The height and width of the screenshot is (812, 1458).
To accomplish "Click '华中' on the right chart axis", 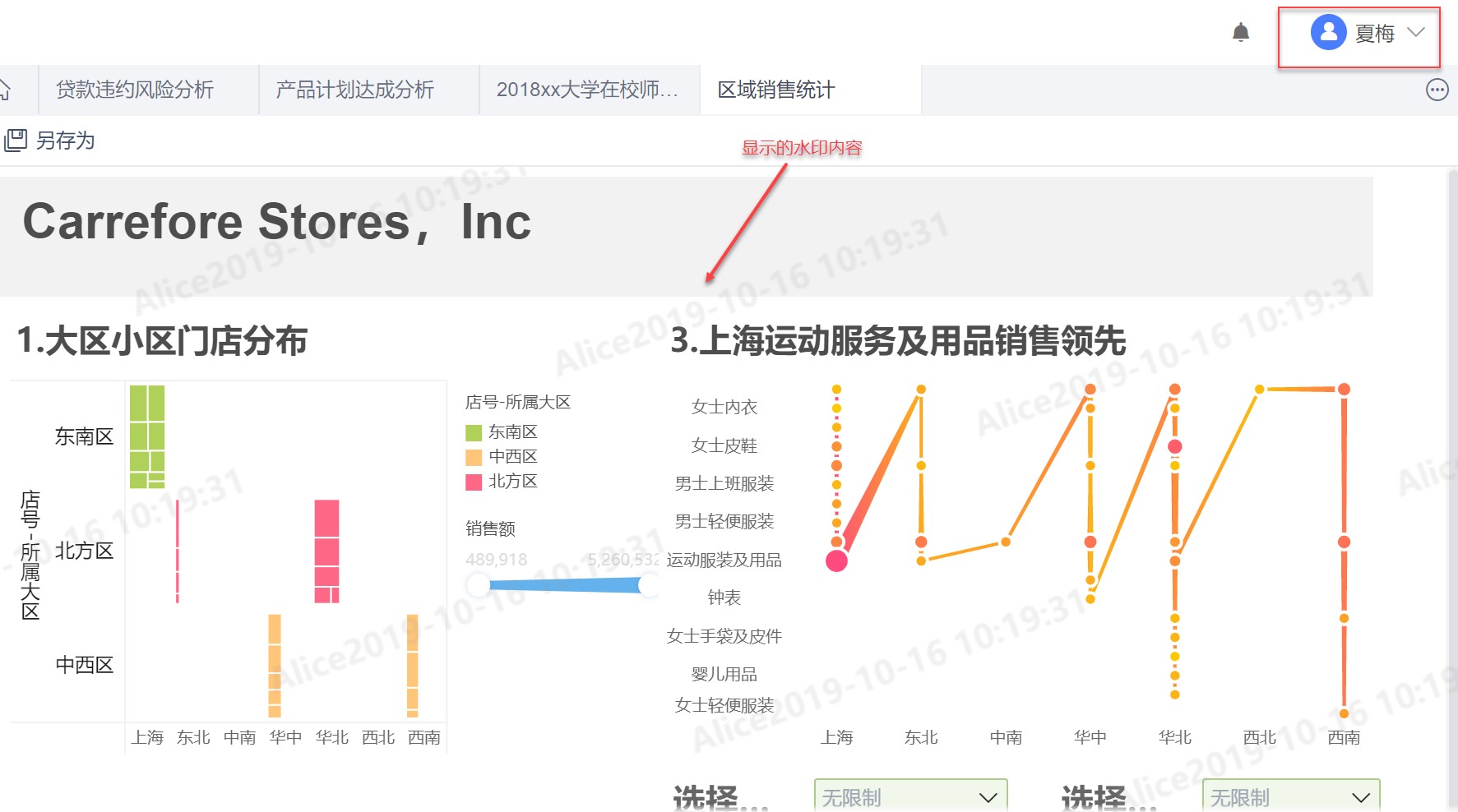I will point(1090,737).
